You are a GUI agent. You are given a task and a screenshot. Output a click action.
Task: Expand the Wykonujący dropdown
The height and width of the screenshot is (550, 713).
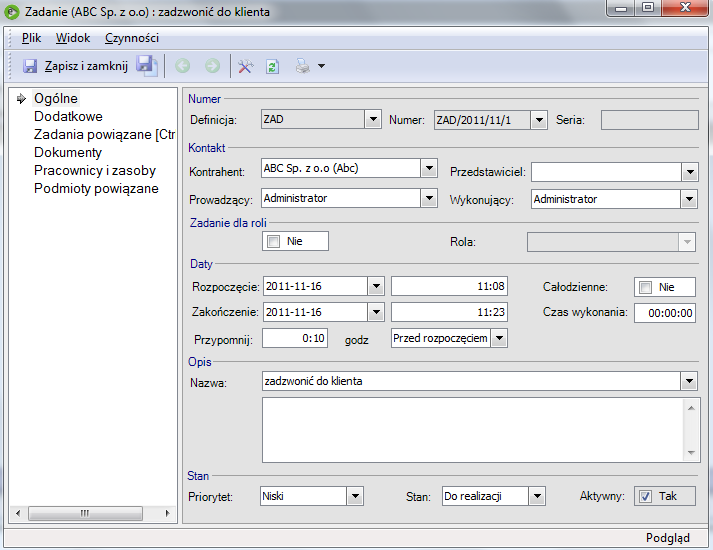[689, 199]
